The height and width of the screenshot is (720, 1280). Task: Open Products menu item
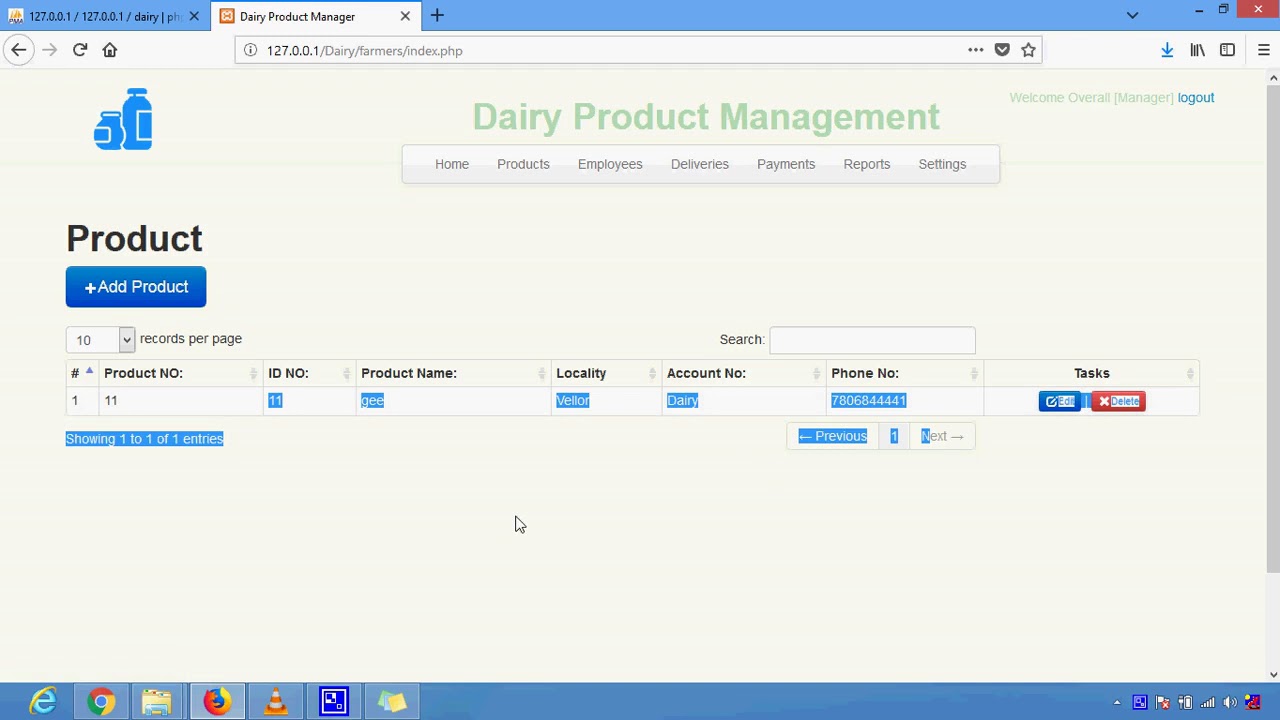click(x=523, y=164)
